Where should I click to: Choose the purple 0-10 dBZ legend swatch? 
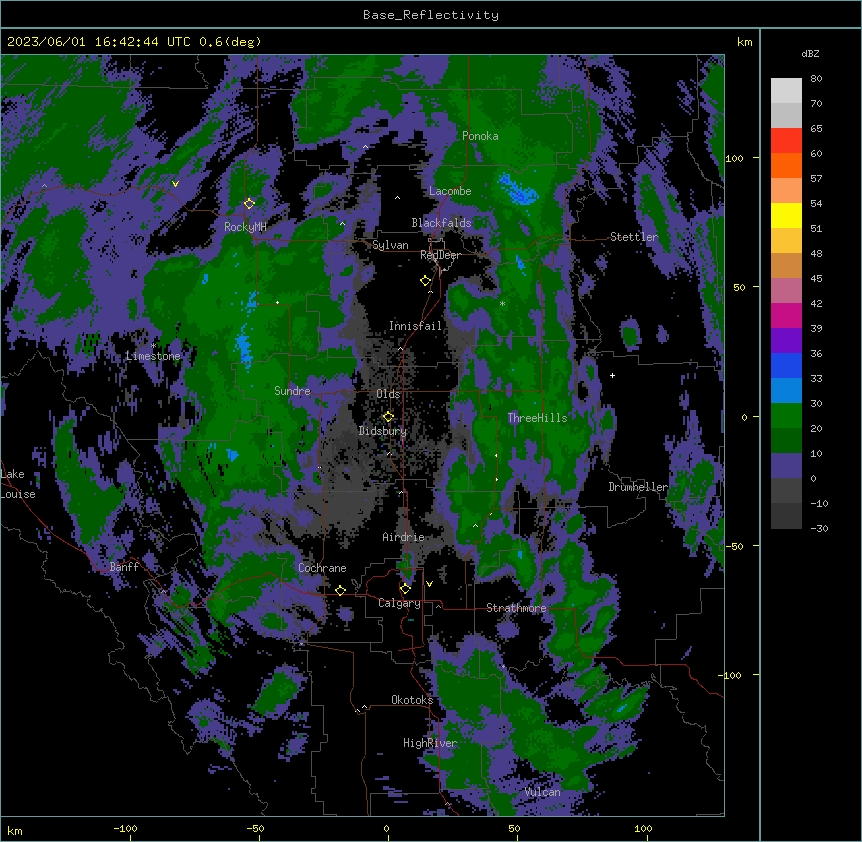[x=786, y=466]
